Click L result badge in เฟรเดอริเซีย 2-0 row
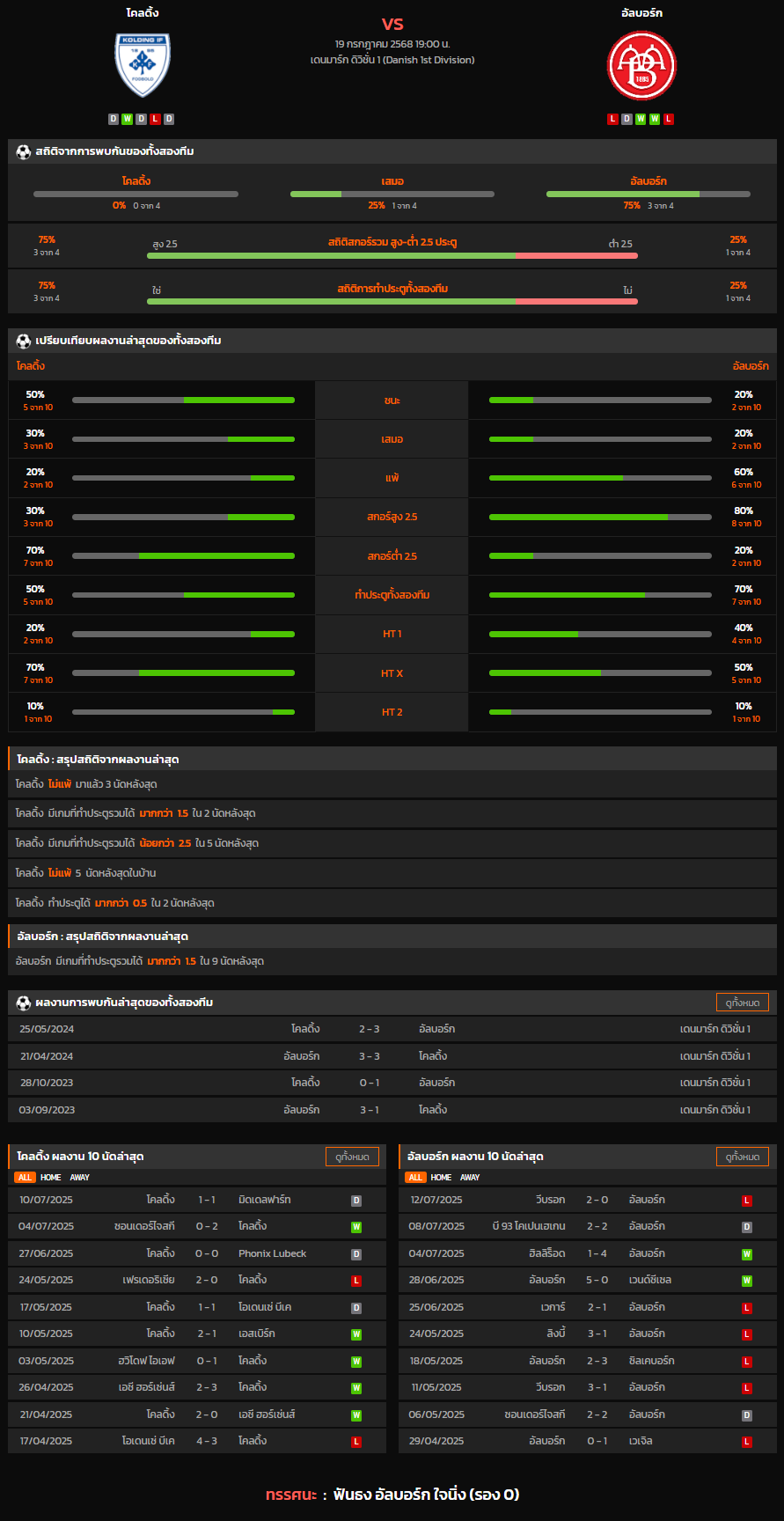The image size is (784, 1521). point(356,1281)
